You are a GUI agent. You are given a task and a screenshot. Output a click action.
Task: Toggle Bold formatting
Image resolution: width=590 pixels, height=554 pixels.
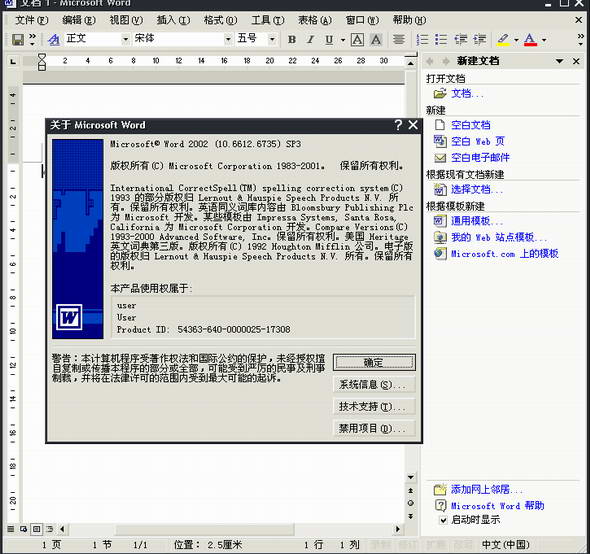(292, 40)
